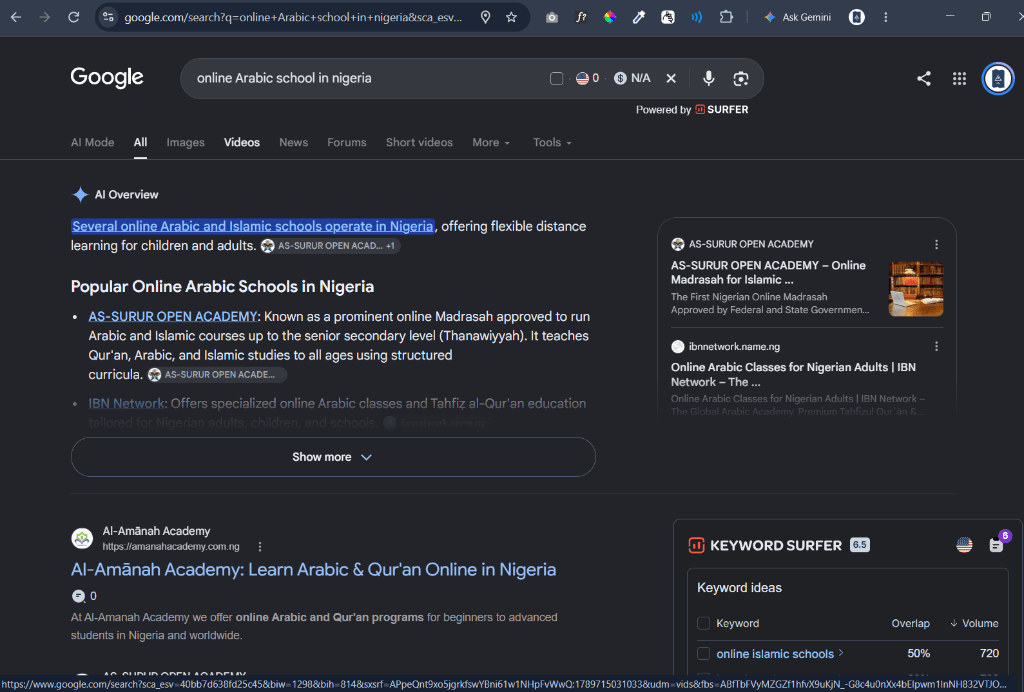Change country with US flag in Keyword Surfer
This screenshot has height=692, width=1024.
(x=964, y=545)
